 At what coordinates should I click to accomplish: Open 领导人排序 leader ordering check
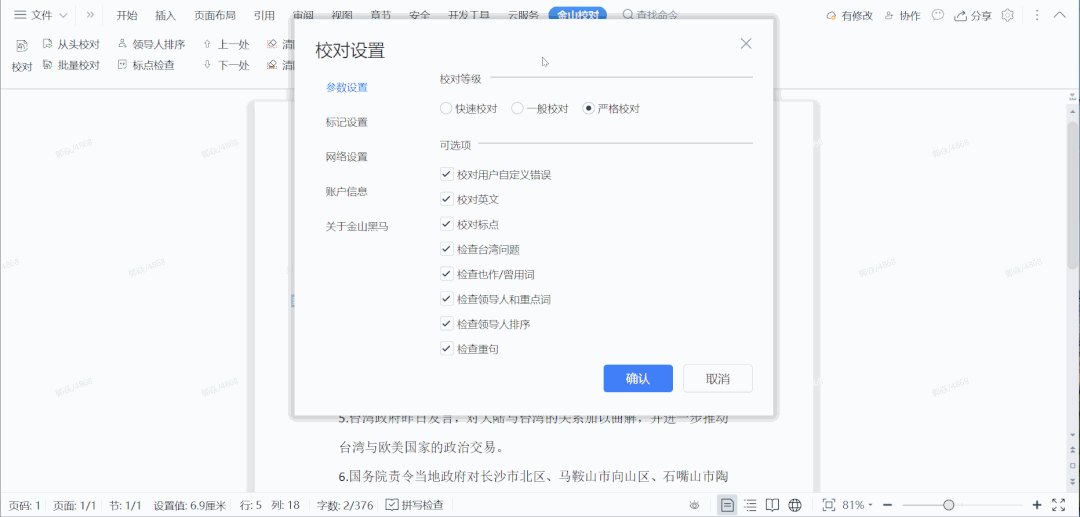pos(152,45)
